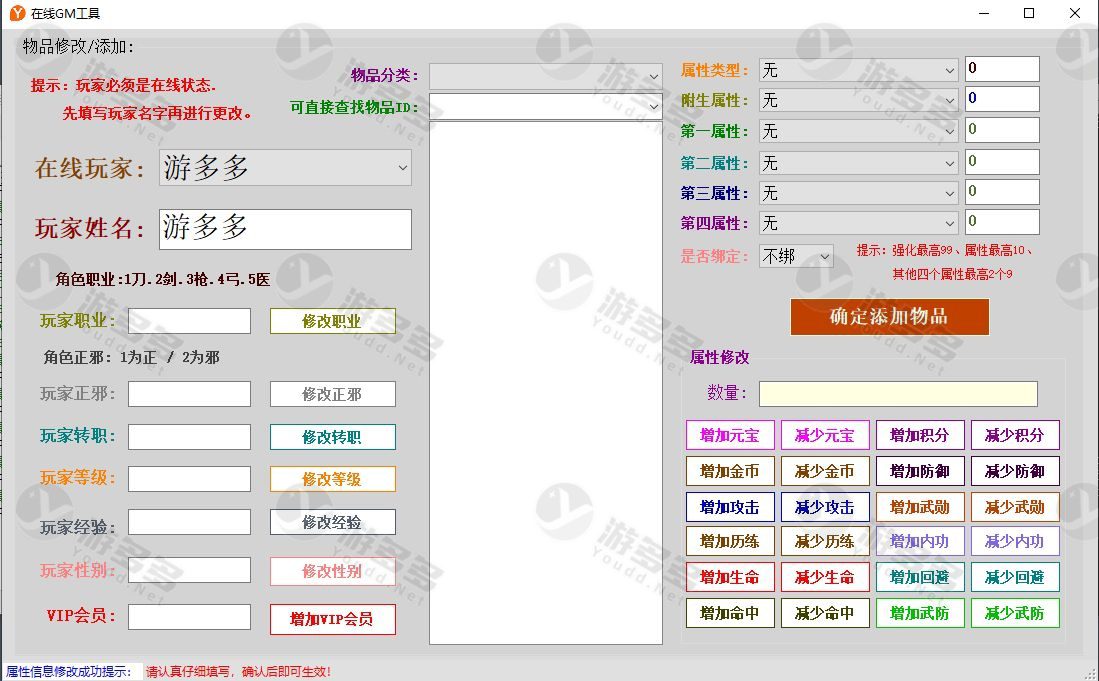The image size is (1099, 681).
Task: Expand the 是否绑定 binding dropdown
Action: point(796,257)
